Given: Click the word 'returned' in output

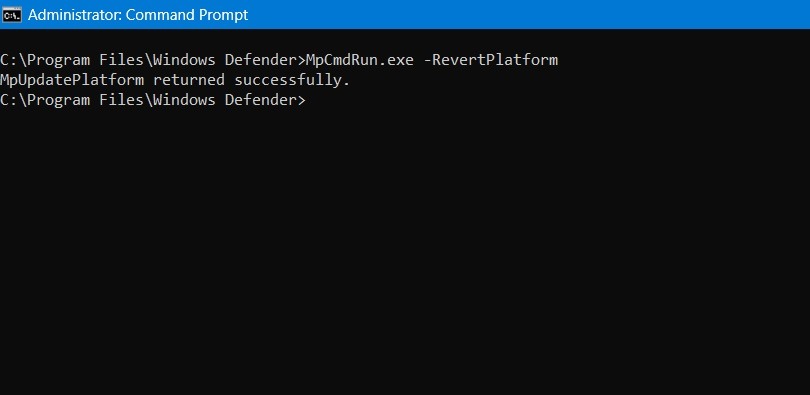Looking at the screenshot, I should tap(189, 80).
